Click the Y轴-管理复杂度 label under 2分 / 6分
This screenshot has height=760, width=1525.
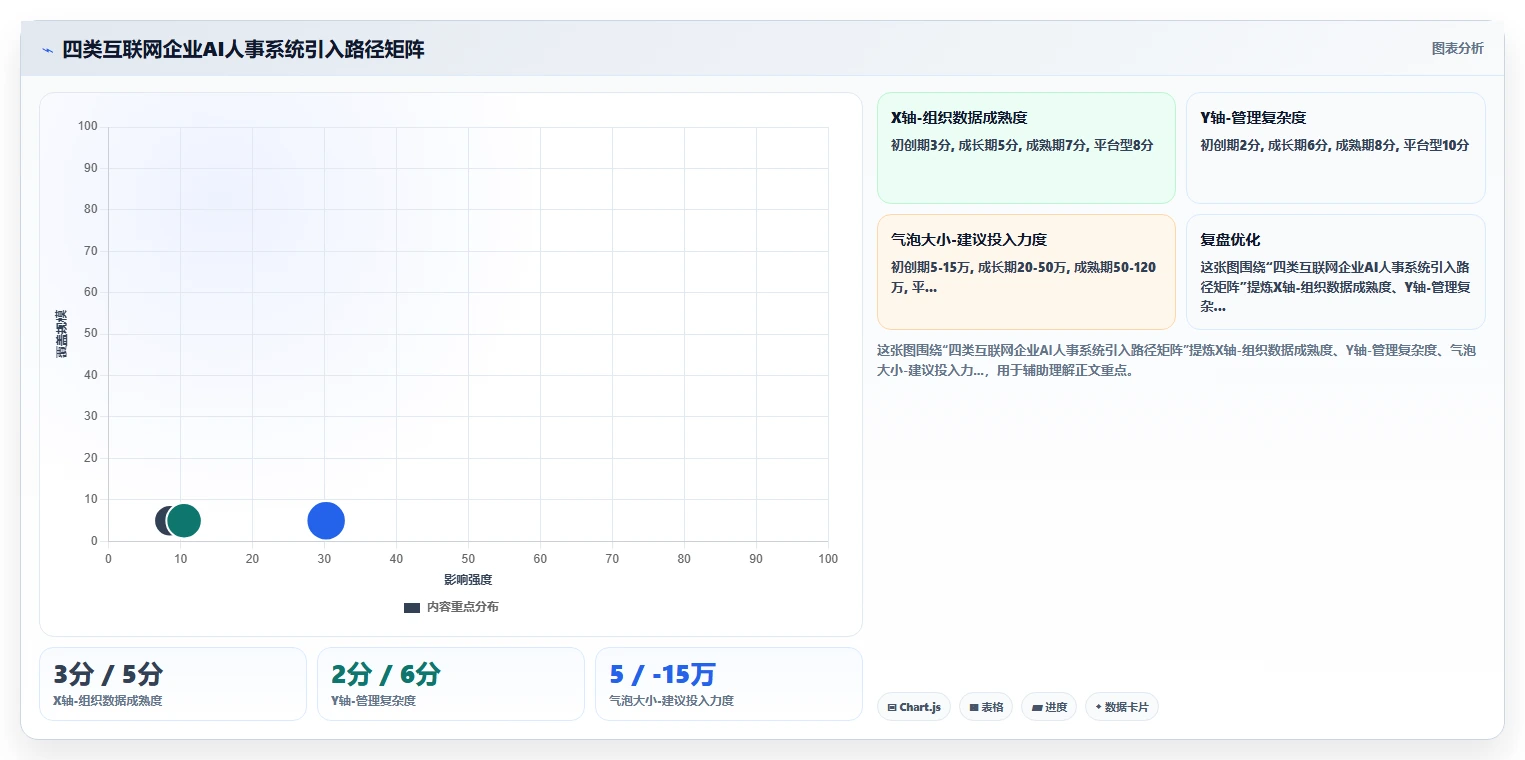click(373, 701)
